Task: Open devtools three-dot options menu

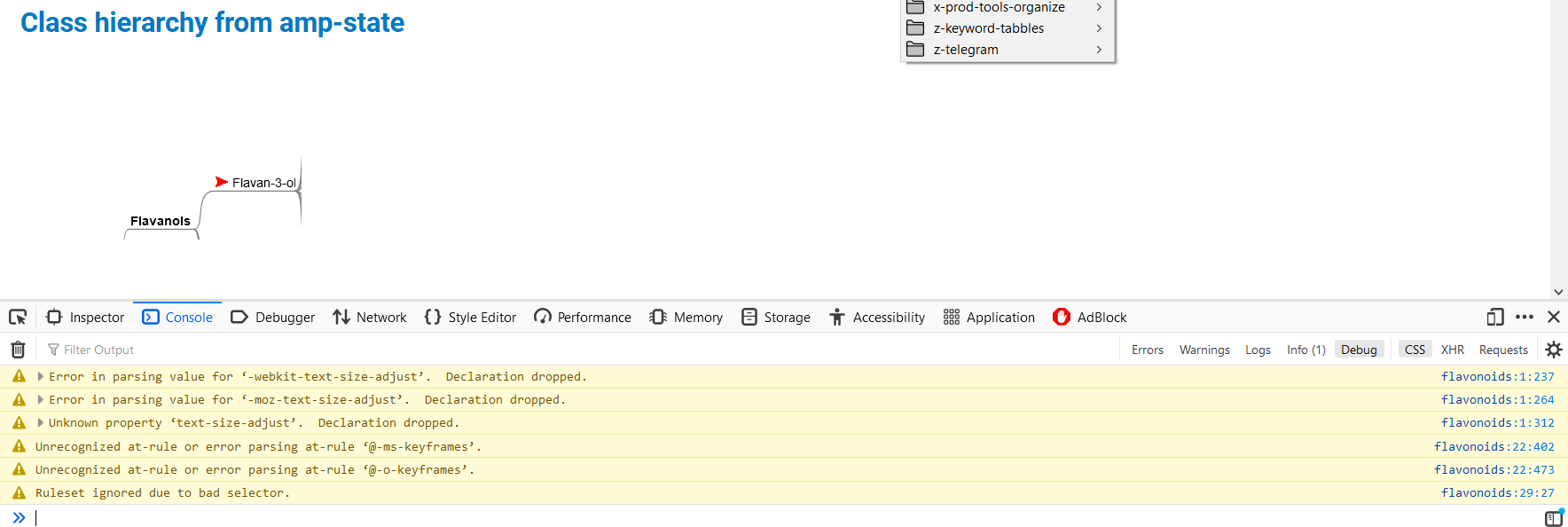Action: [1525, 317]
